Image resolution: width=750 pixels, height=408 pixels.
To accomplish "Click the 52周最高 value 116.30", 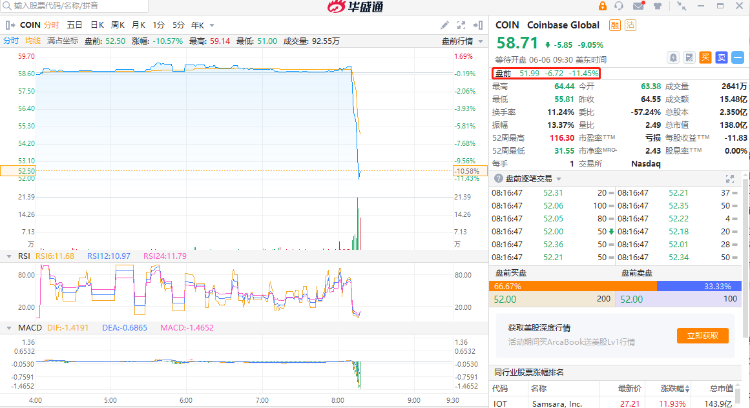I will tap(562, 138).
